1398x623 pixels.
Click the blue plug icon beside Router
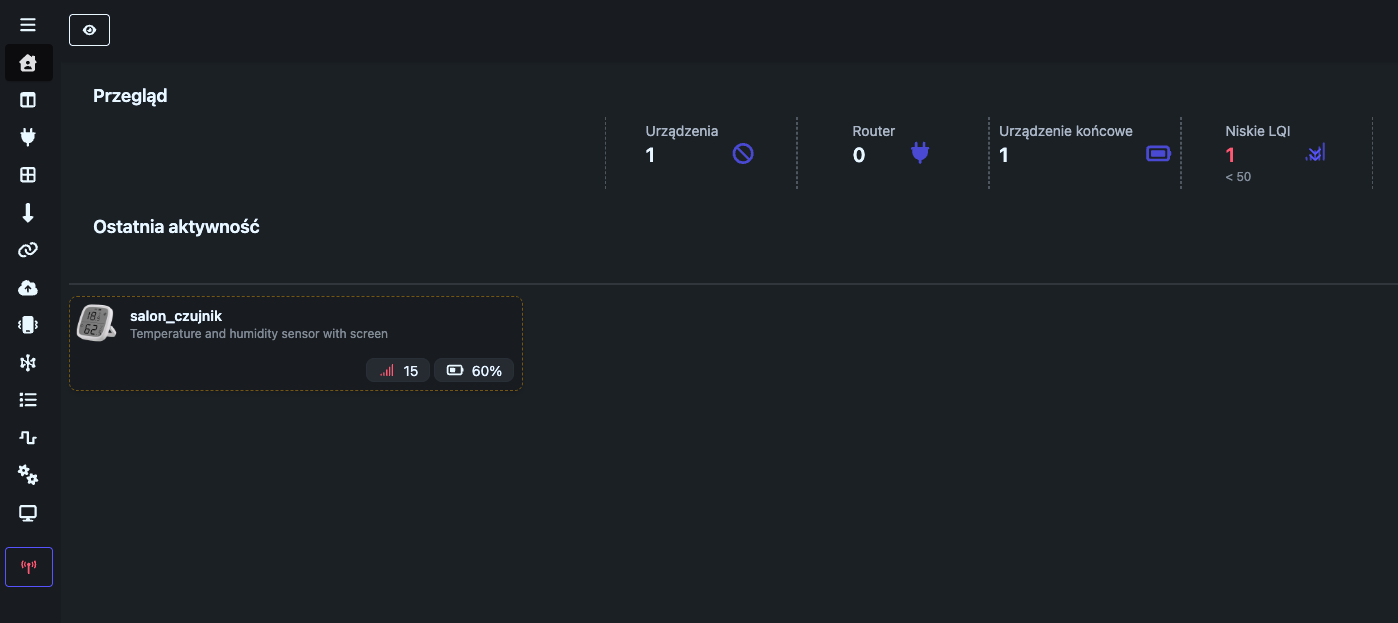[x=920, y=154]
